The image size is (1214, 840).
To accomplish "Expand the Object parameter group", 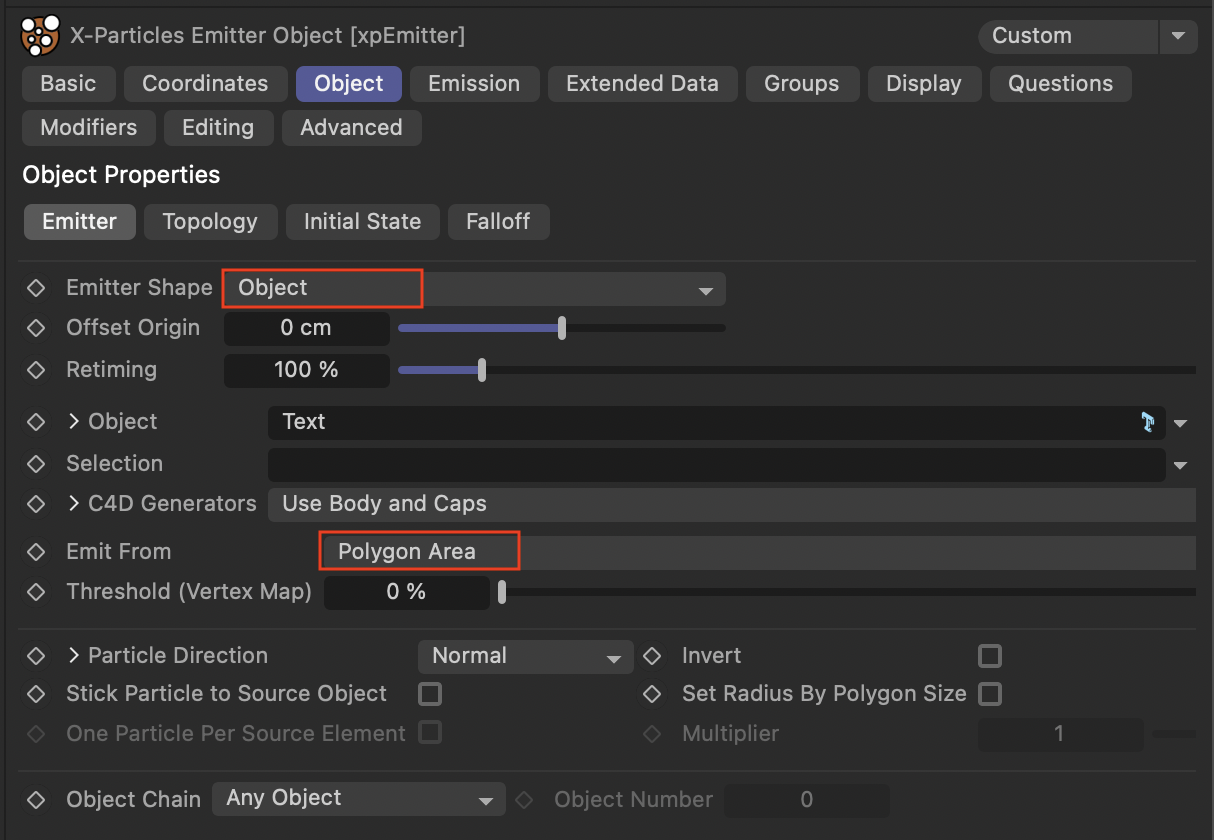I will click(x=73, y=422).
